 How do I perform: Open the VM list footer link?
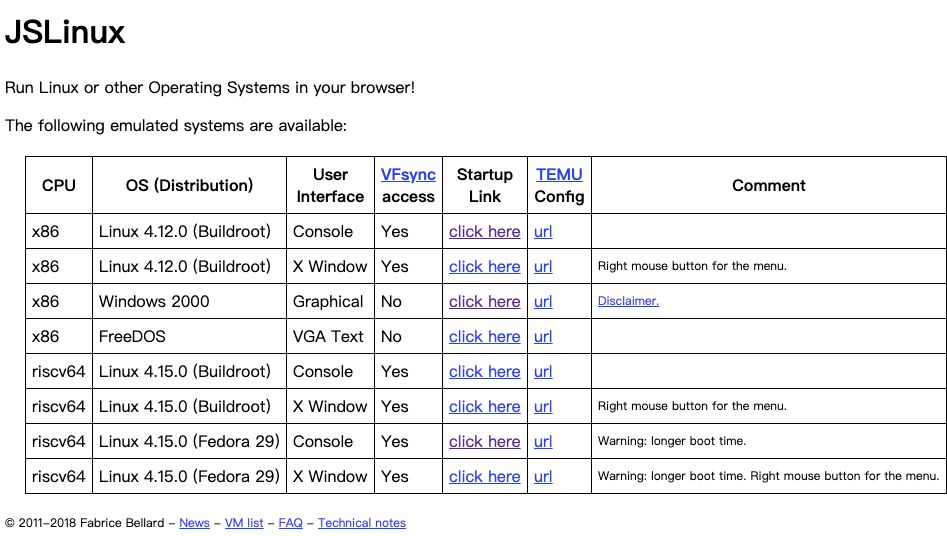244,523
